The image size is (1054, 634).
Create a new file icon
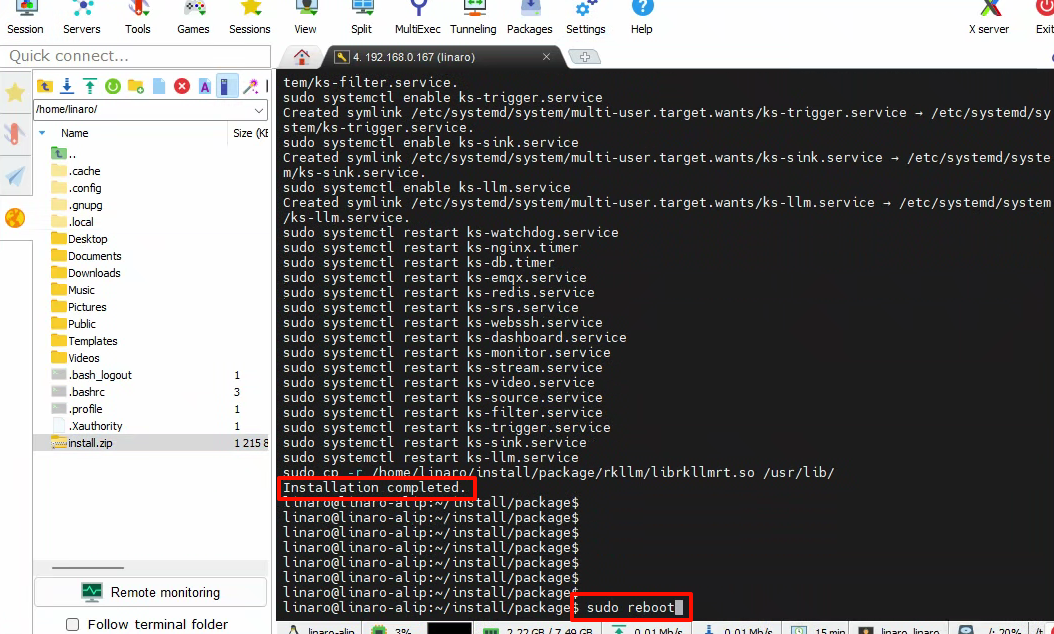(x=159, y=86)
